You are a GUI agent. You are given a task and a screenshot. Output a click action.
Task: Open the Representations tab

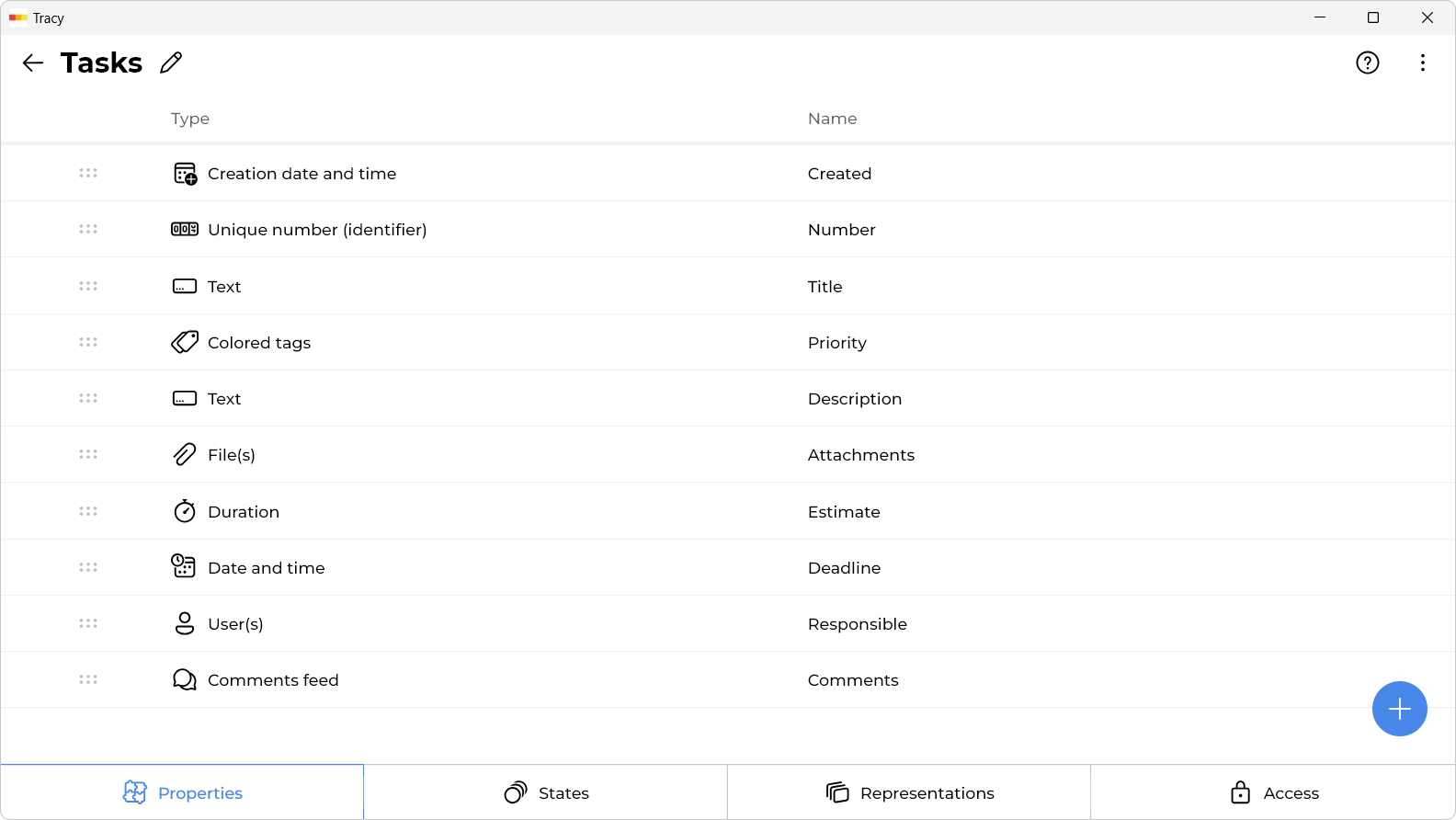click(909, 792)
